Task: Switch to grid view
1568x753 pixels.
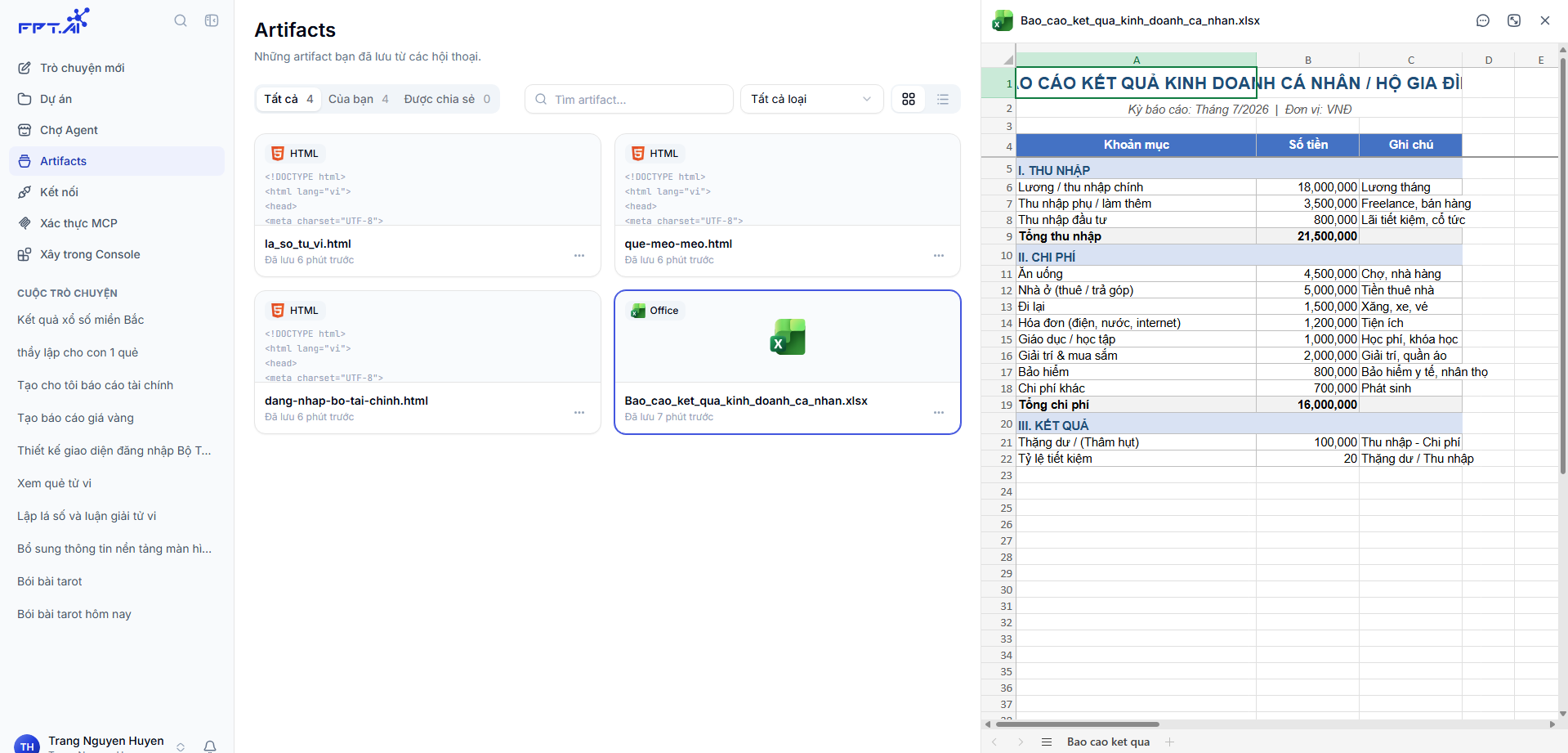Action: (x=909, y=99)
